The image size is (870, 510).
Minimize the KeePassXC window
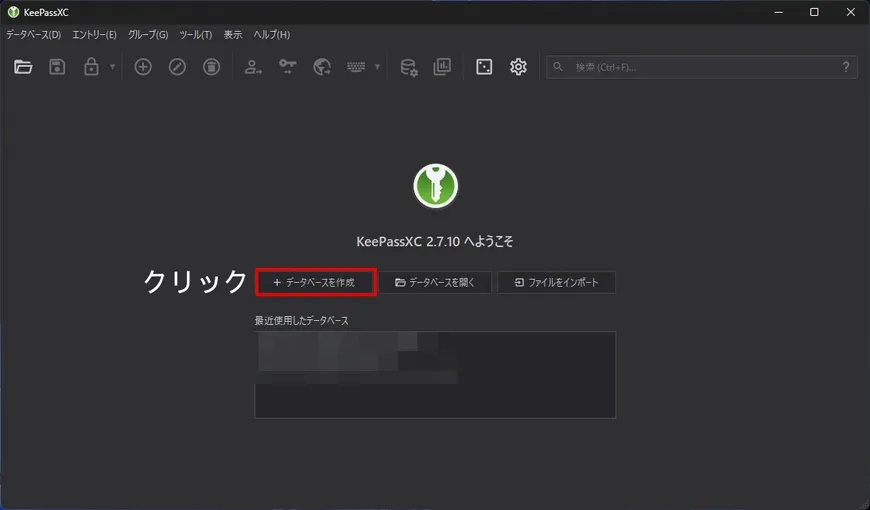778,12
